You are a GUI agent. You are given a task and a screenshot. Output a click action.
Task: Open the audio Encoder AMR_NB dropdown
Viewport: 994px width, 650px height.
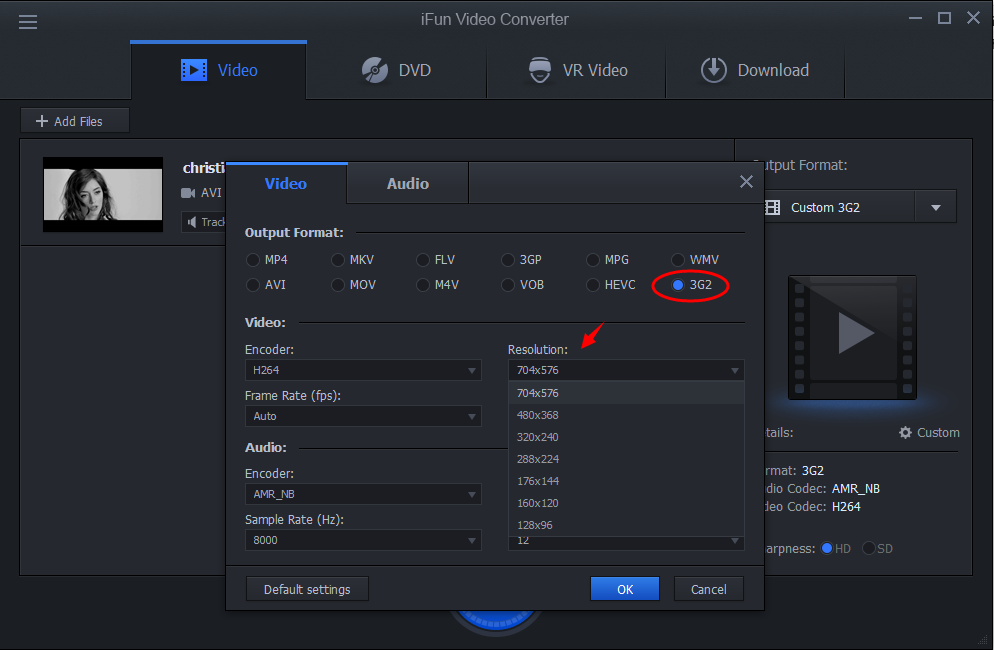363,494
